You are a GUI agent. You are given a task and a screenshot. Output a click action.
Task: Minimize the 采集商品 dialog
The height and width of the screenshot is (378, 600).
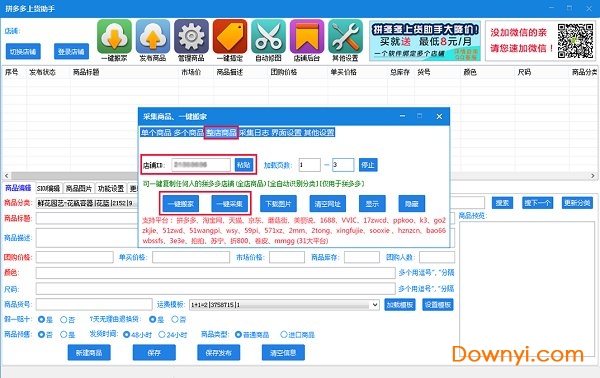[x=403, y=116]
